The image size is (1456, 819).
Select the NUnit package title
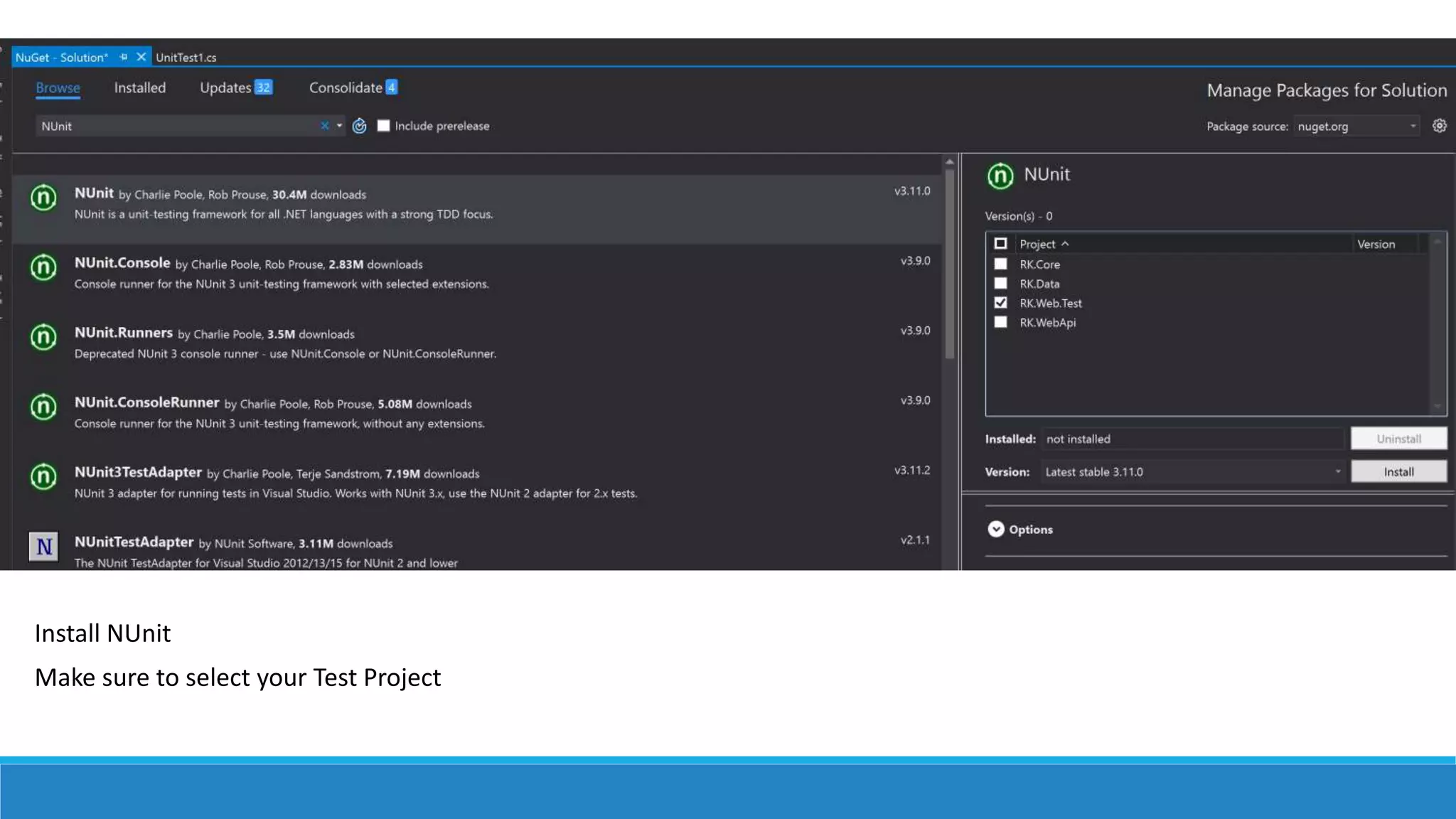tap(94, 193)
